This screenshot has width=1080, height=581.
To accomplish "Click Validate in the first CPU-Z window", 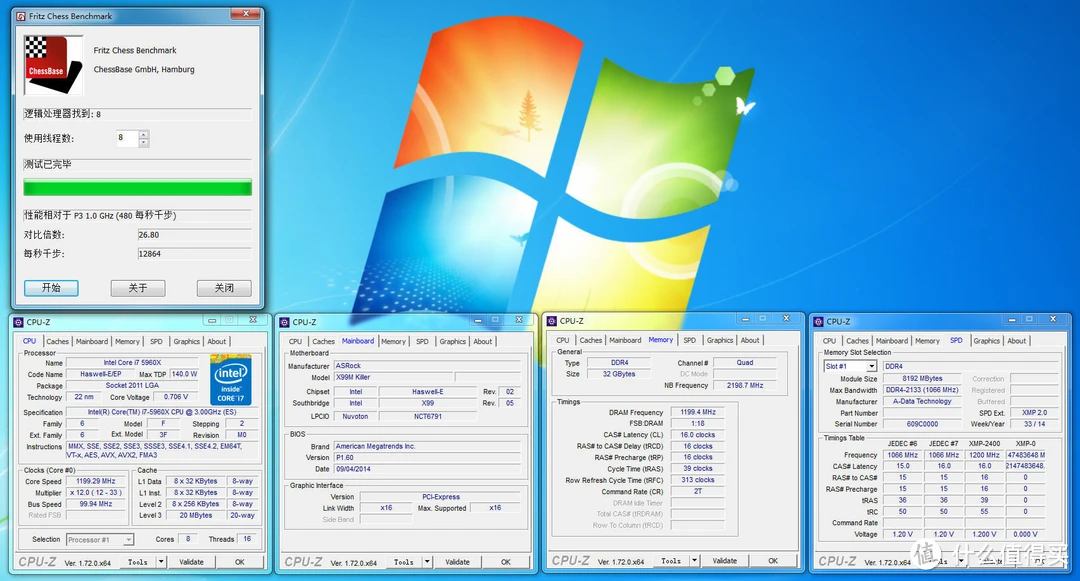I will [191, 562].
